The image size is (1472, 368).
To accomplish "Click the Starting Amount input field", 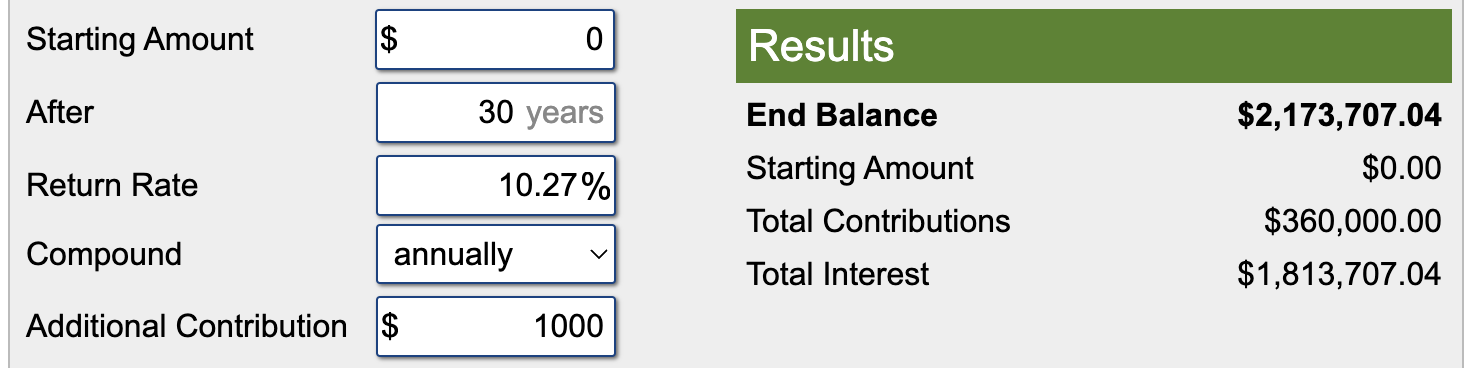I will pyautogui.click(x=494, y=40).
